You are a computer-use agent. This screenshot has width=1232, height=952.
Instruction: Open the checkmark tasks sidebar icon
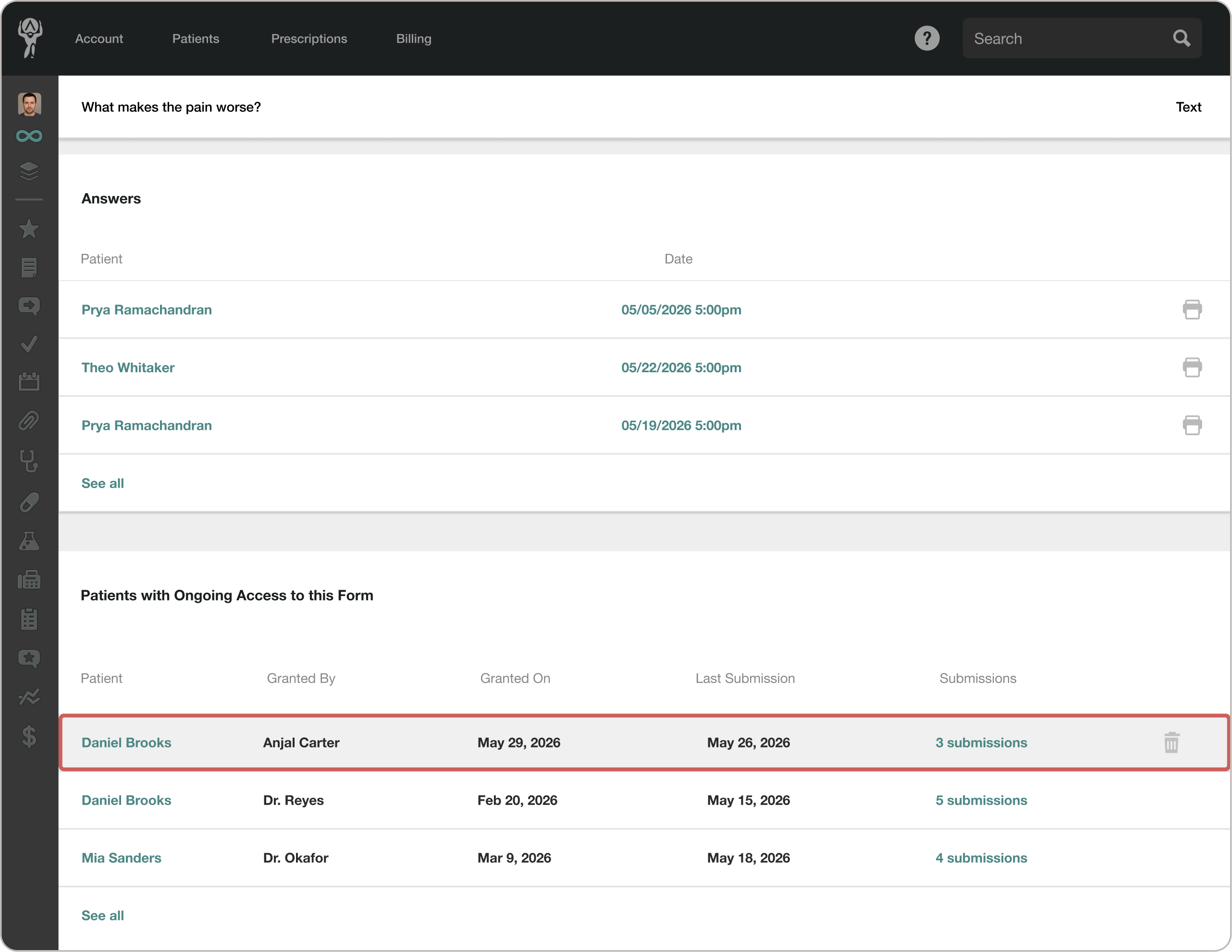coord(29,344)
